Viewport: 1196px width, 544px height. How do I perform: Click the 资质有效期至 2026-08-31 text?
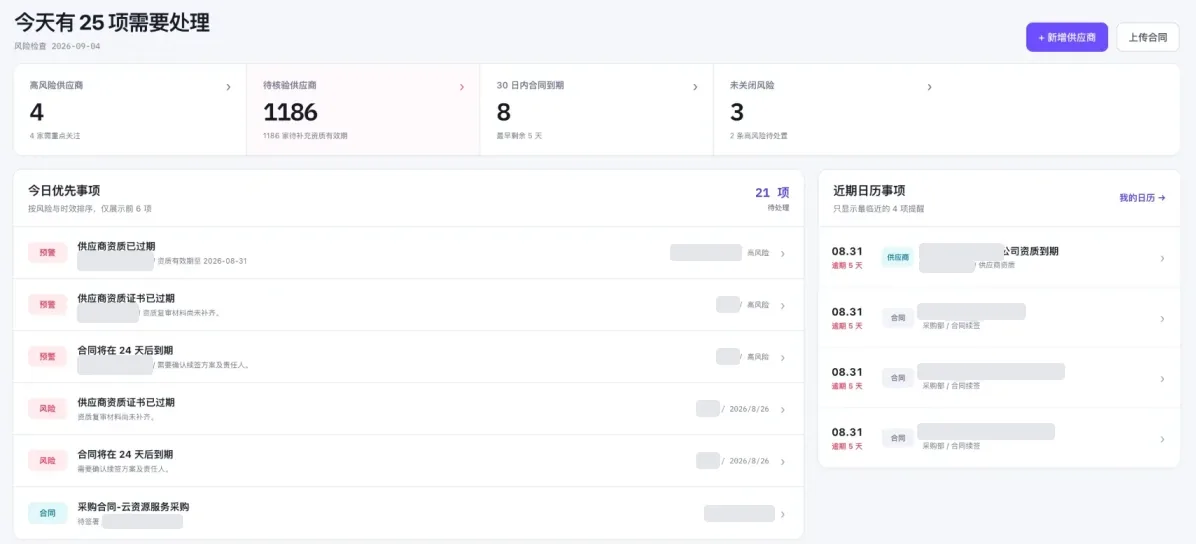pos(203,261)
